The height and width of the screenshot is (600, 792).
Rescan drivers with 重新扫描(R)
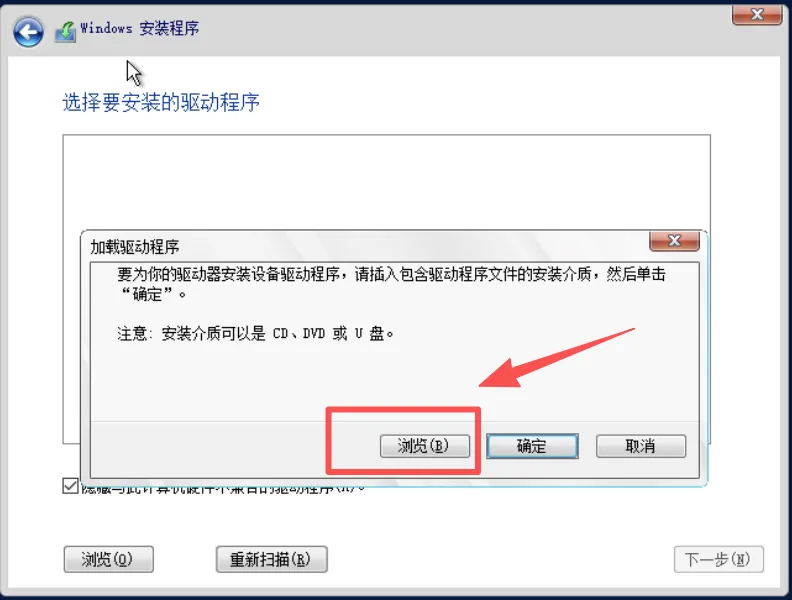pyautogui.click(x=271, y=559)
